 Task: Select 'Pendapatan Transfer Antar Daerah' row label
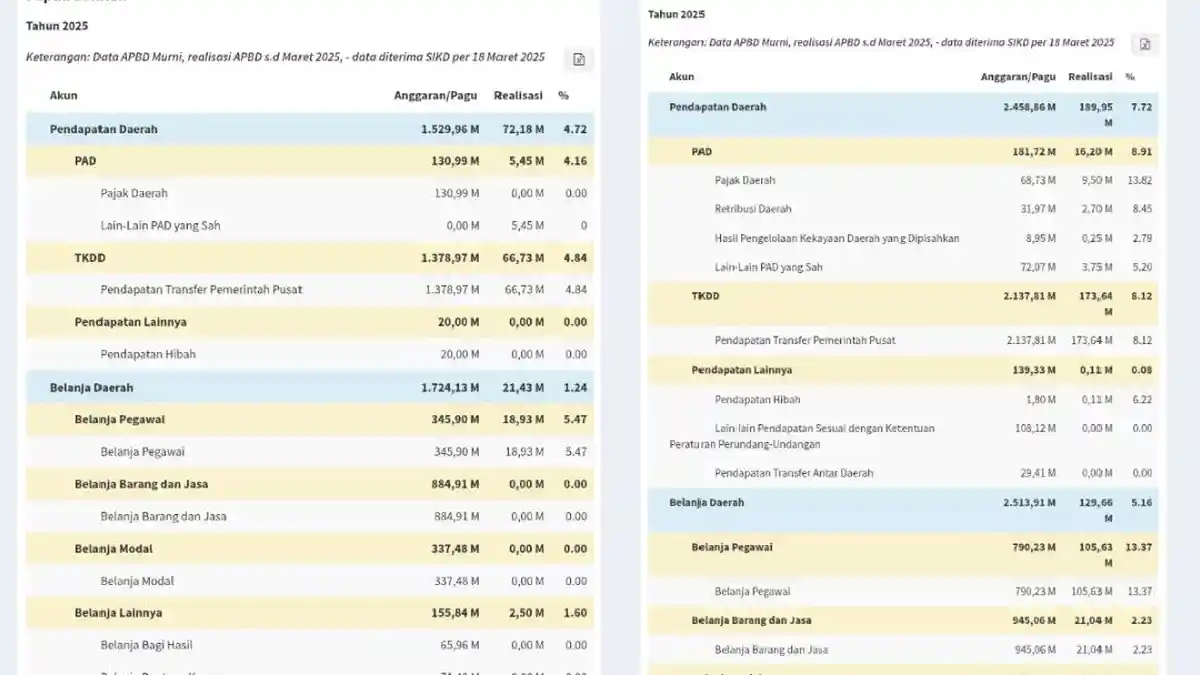794,473
